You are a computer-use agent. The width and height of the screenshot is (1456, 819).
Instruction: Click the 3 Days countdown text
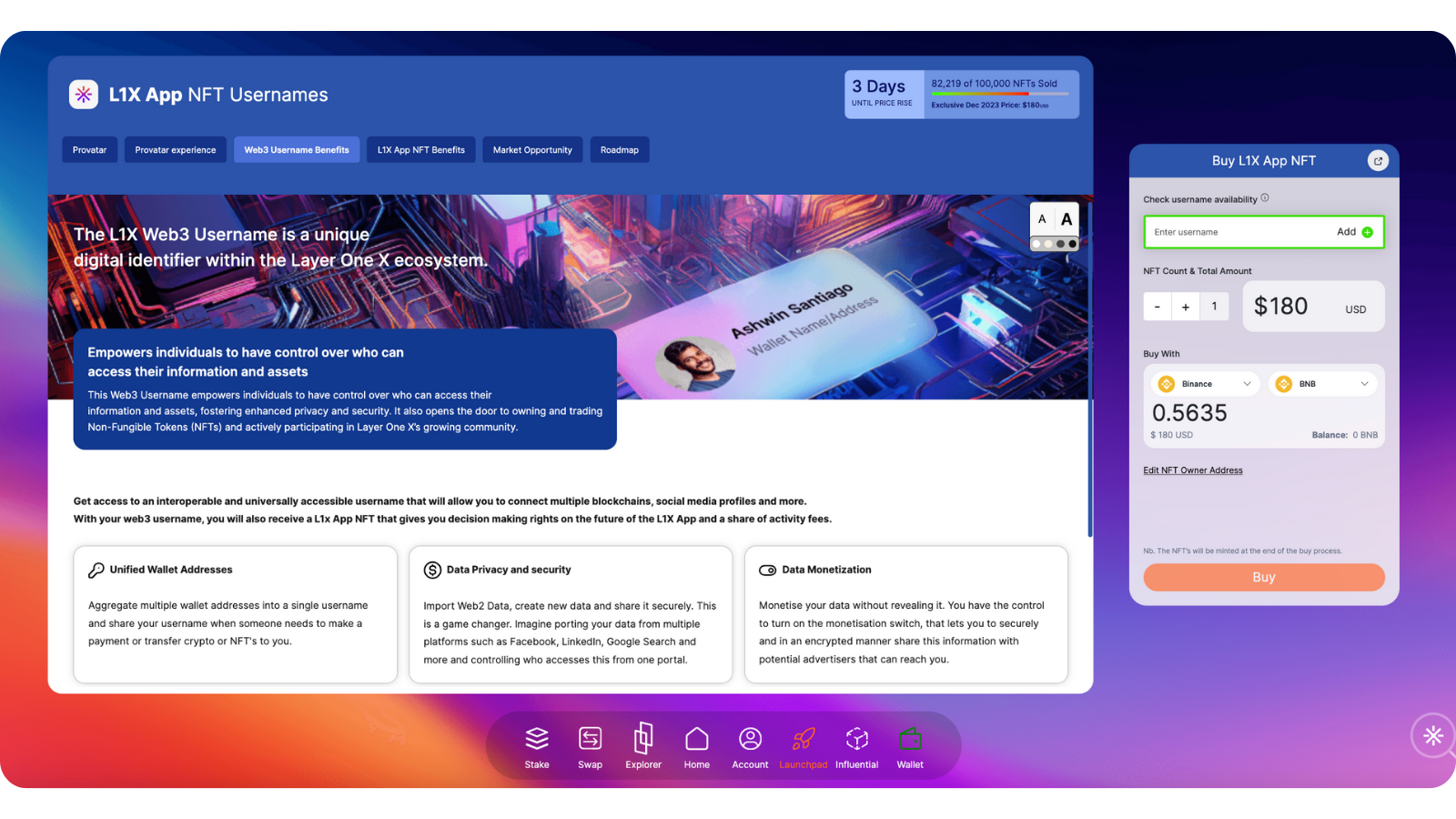pos(879,86)
